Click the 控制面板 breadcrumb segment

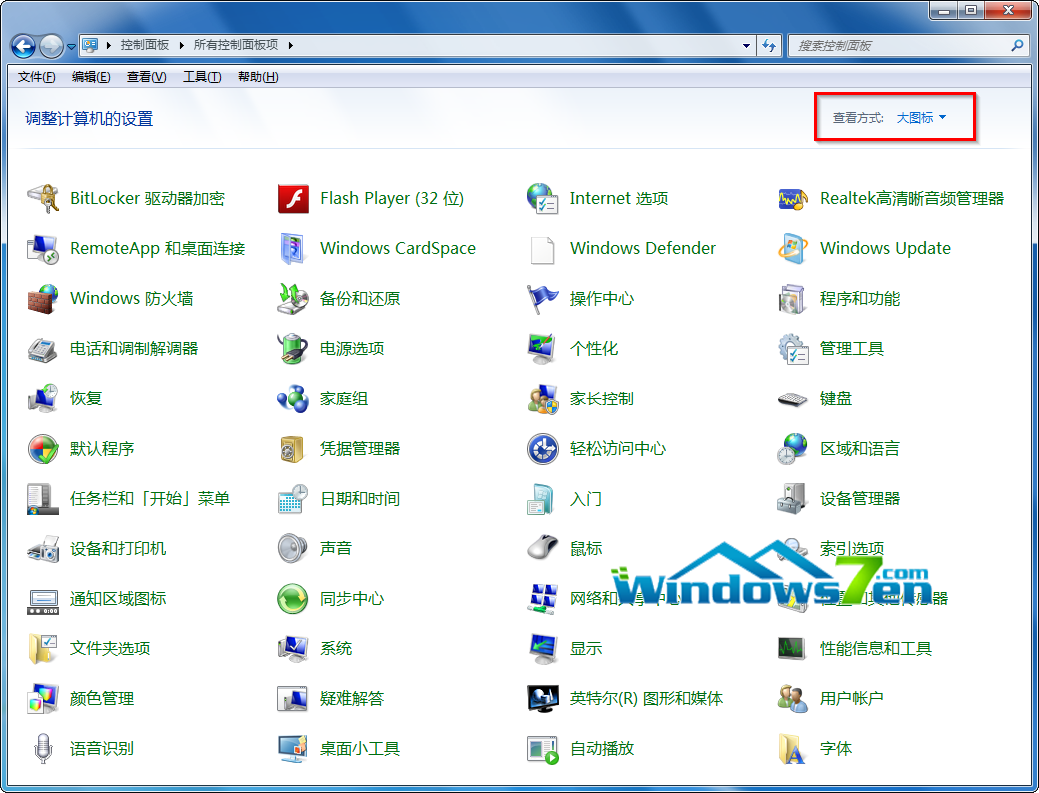144,45
